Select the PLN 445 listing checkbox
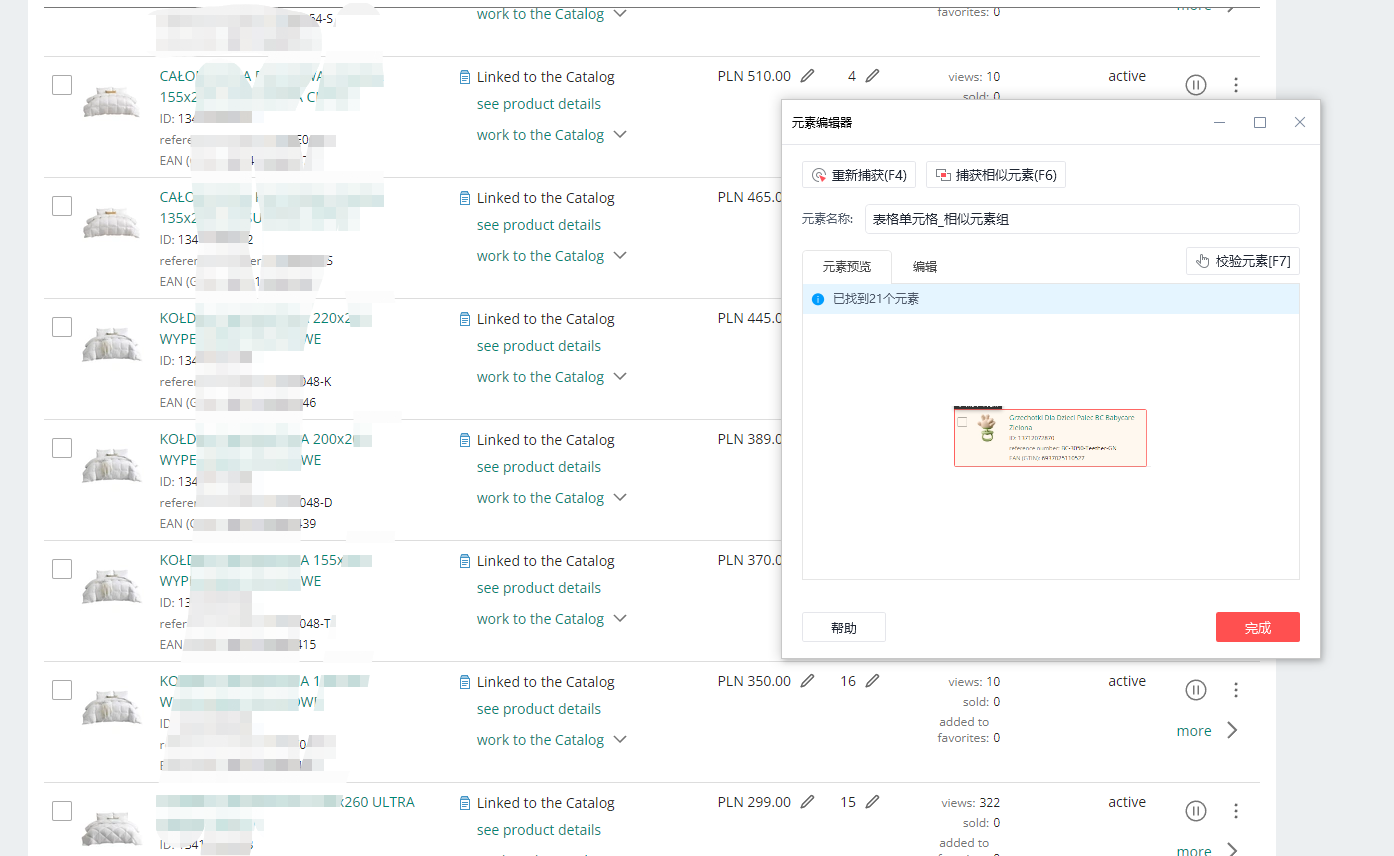1394x856 pixels. (x=62, y=327)
